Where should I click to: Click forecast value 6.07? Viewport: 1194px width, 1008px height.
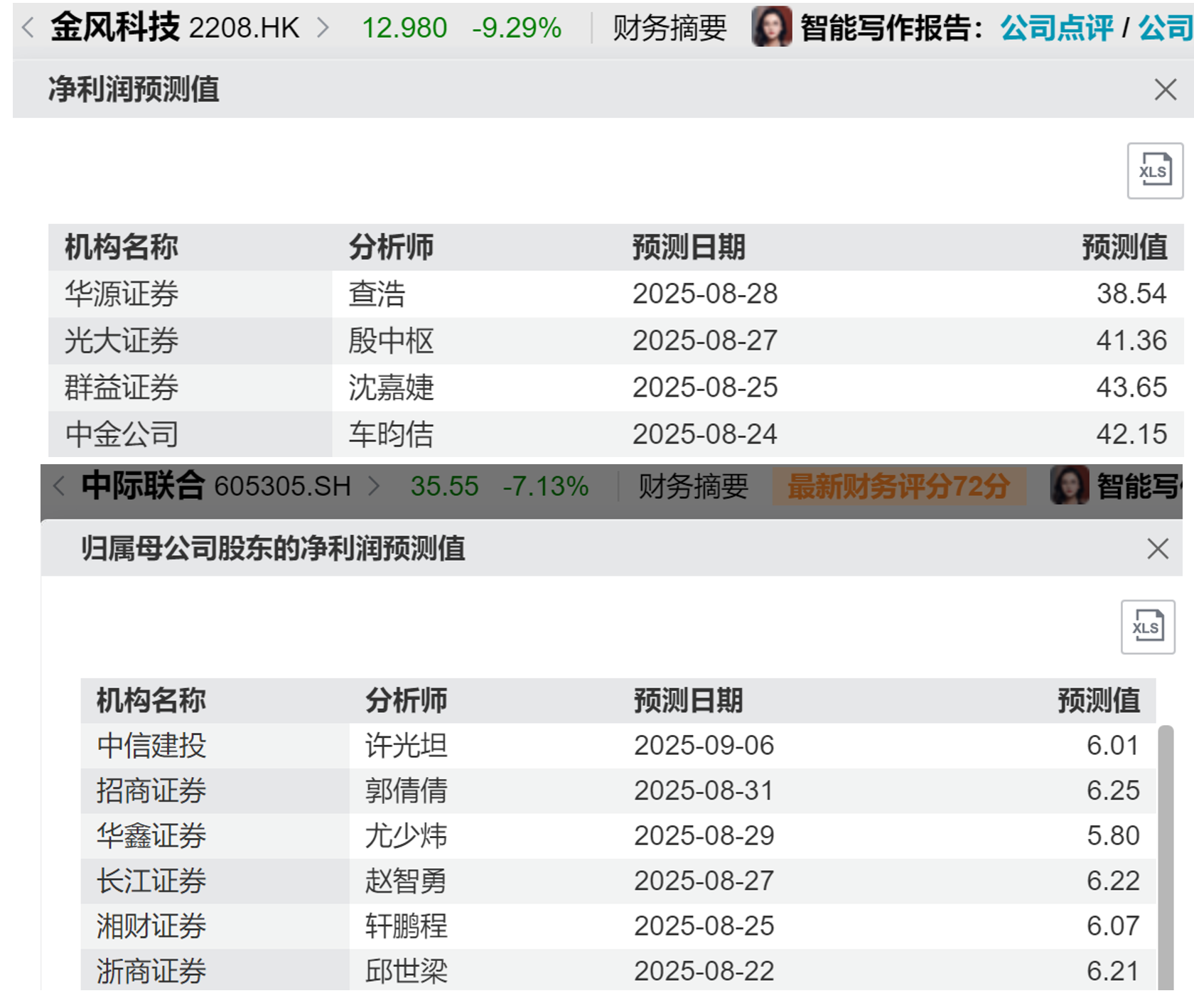[1113, 926]
